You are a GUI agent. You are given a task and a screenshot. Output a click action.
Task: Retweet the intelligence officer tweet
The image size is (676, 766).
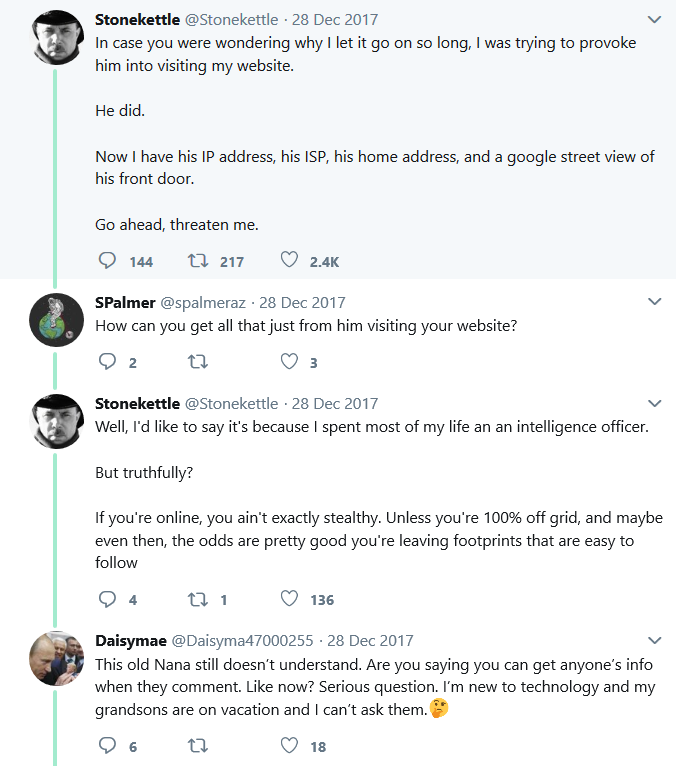pos(198,599)
